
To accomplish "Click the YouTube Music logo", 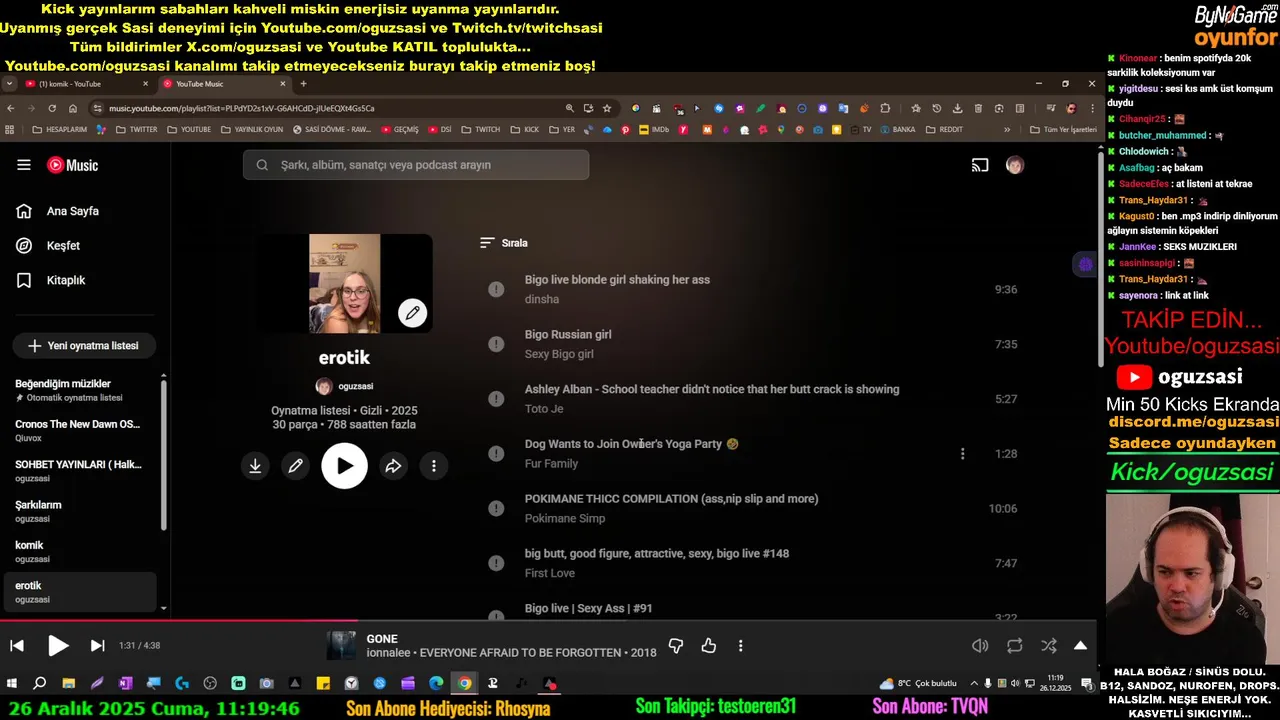I will tap(73, 165).
